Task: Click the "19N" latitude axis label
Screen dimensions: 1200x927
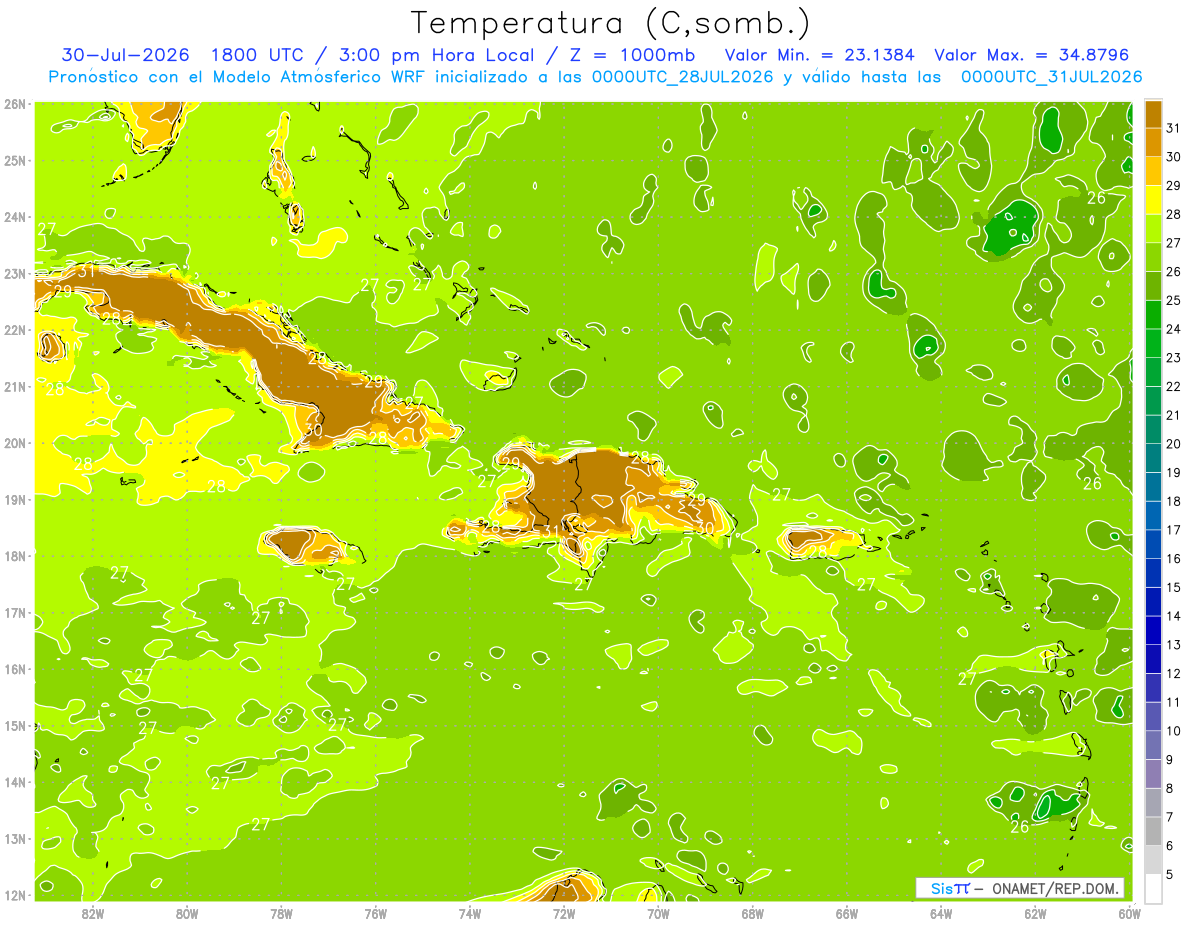Action: coord(14,499)
